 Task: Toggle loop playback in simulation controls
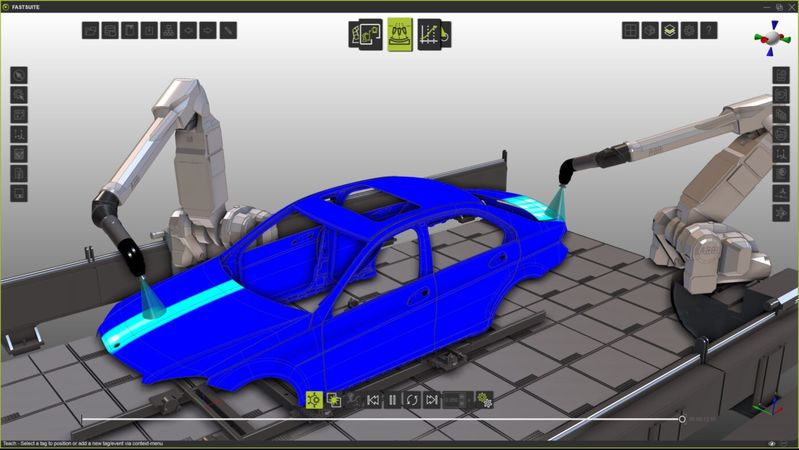tap(412, 400)
